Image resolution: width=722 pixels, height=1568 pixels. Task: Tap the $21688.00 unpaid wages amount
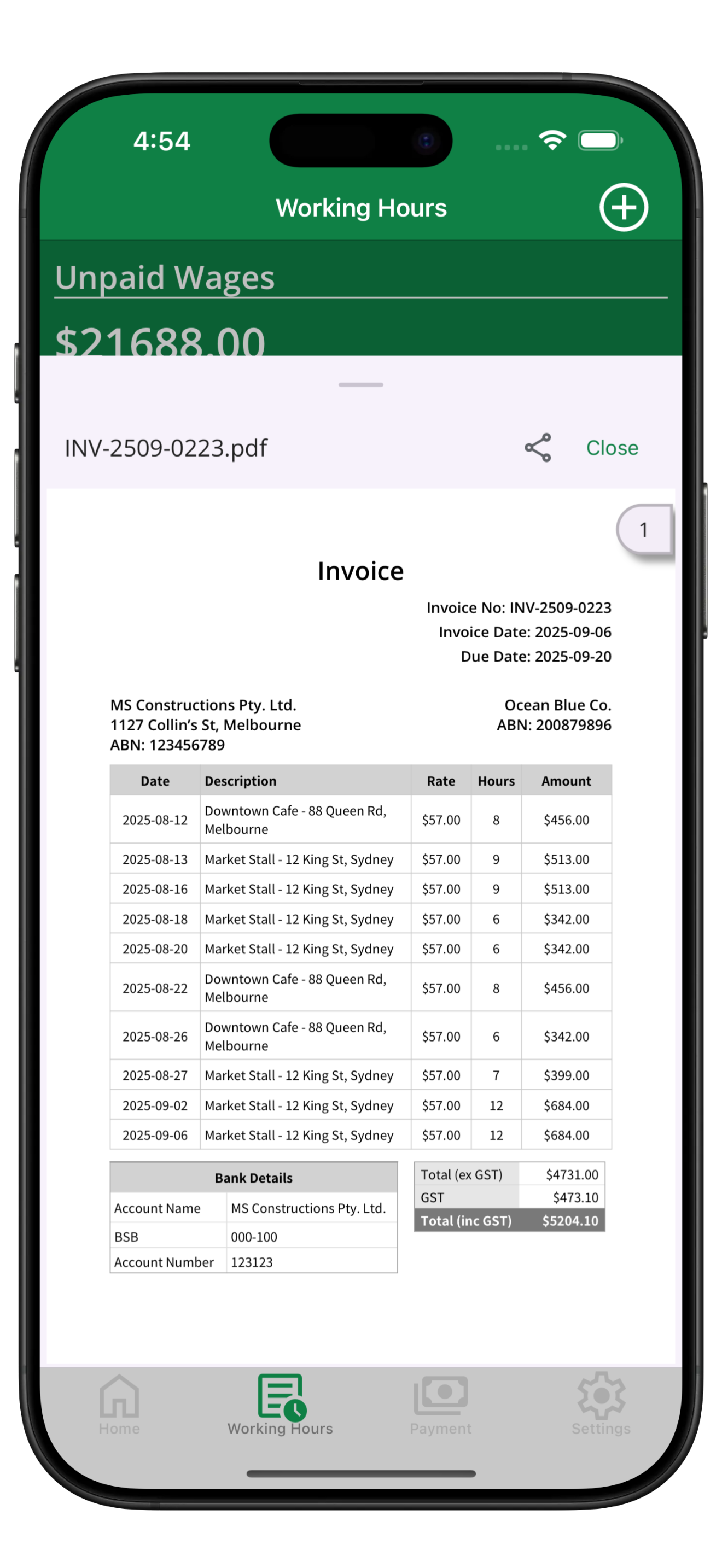click(x=161, y=340)
